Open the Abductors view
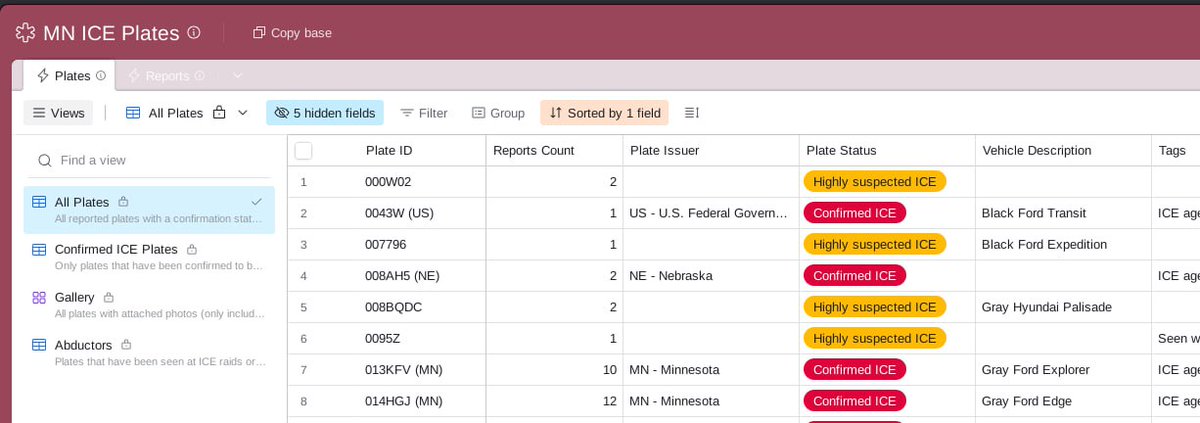 click(x=149, y=353)
